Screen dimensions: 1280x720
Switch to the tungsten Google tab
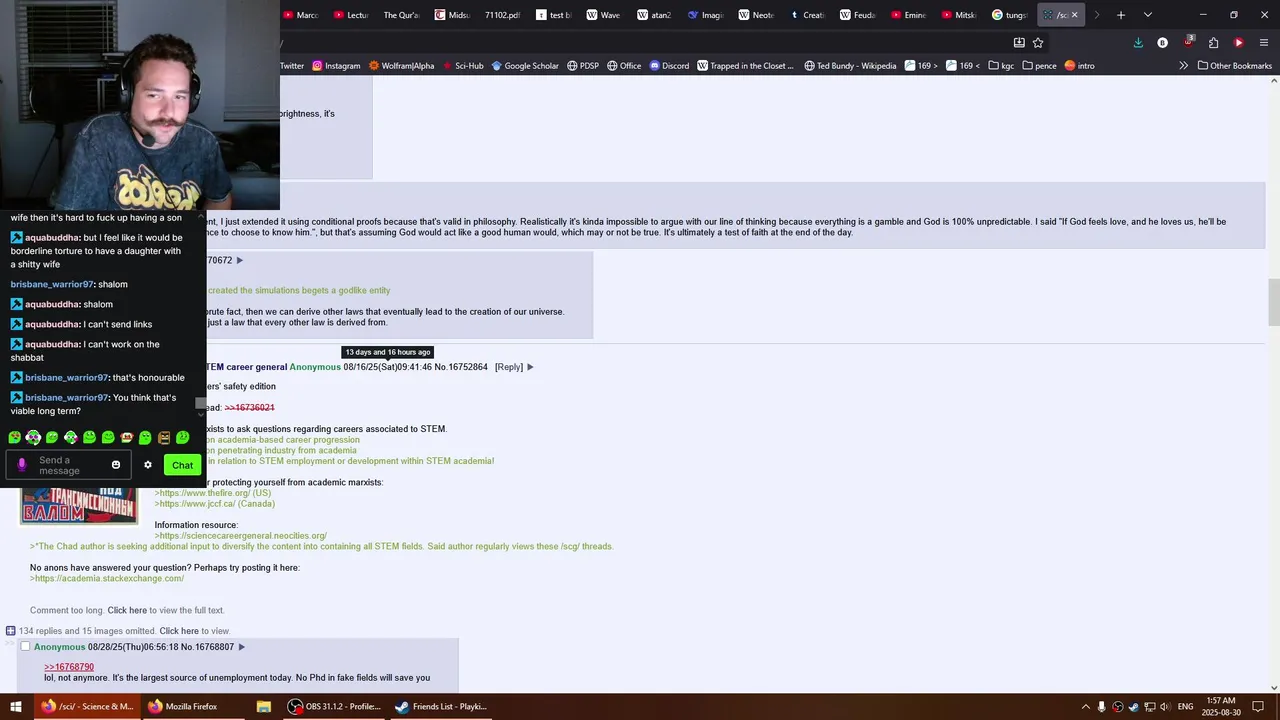coord(1009,15)
